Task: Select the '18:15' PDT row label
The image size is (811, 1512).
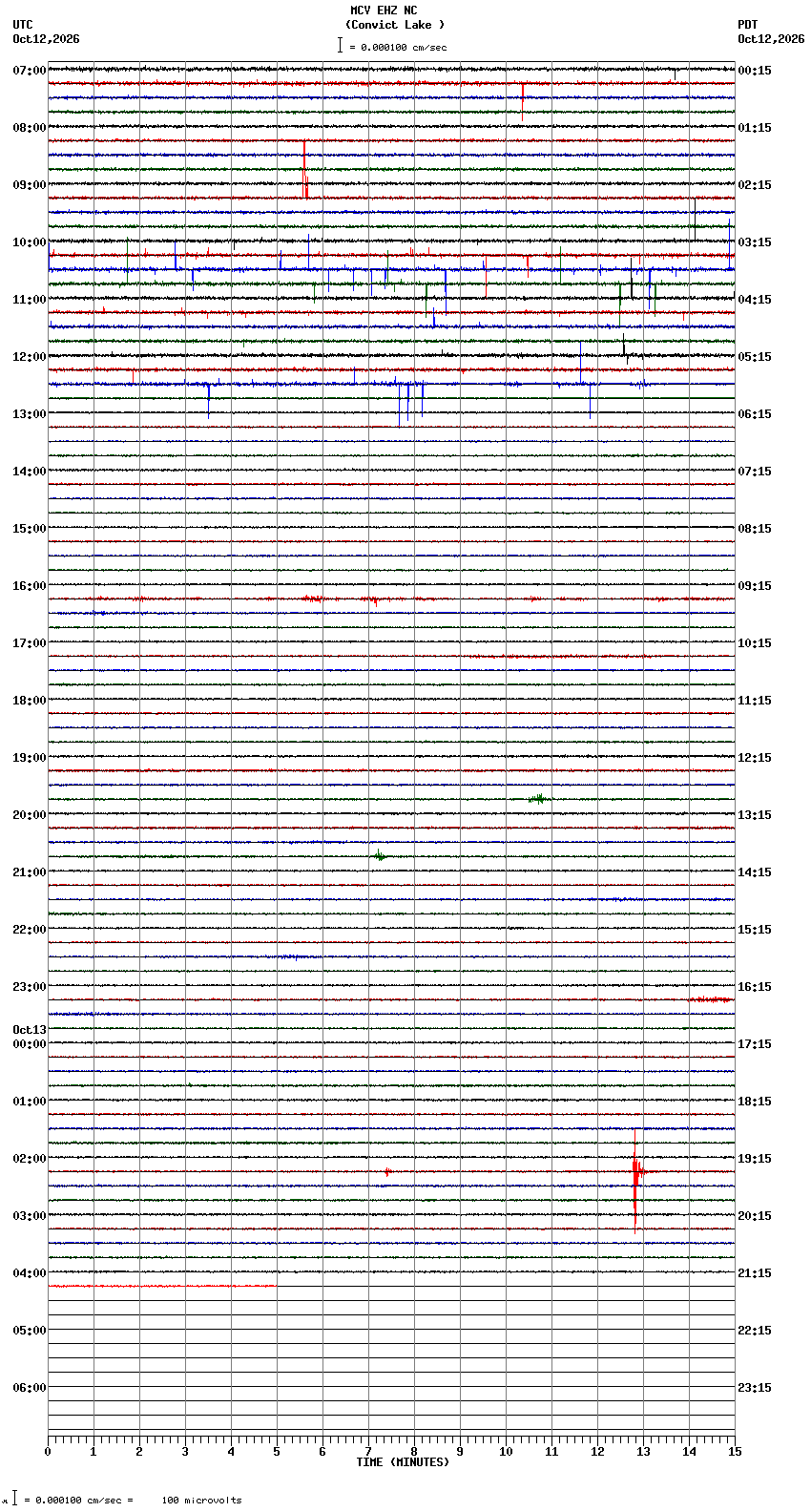Action: (x=755, y=1102)
